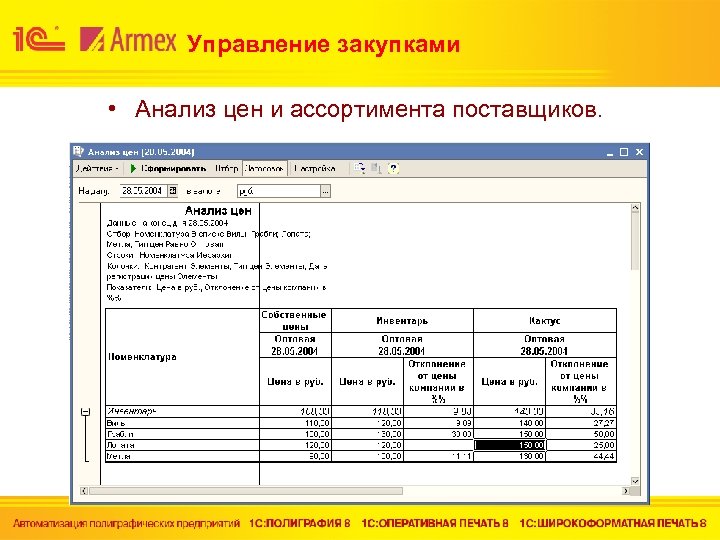Minimize the Анализ цен window
This screenshot has height=540, width=720.
tap(610, 152)
